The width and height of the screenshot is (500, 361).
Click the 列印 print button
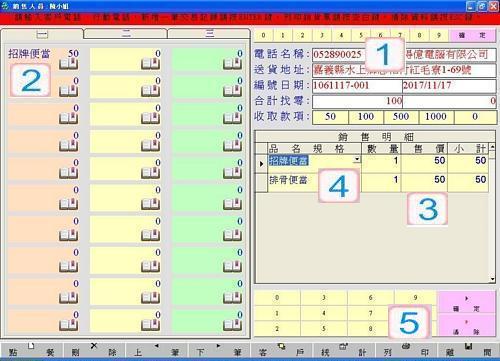pos(406,350)
